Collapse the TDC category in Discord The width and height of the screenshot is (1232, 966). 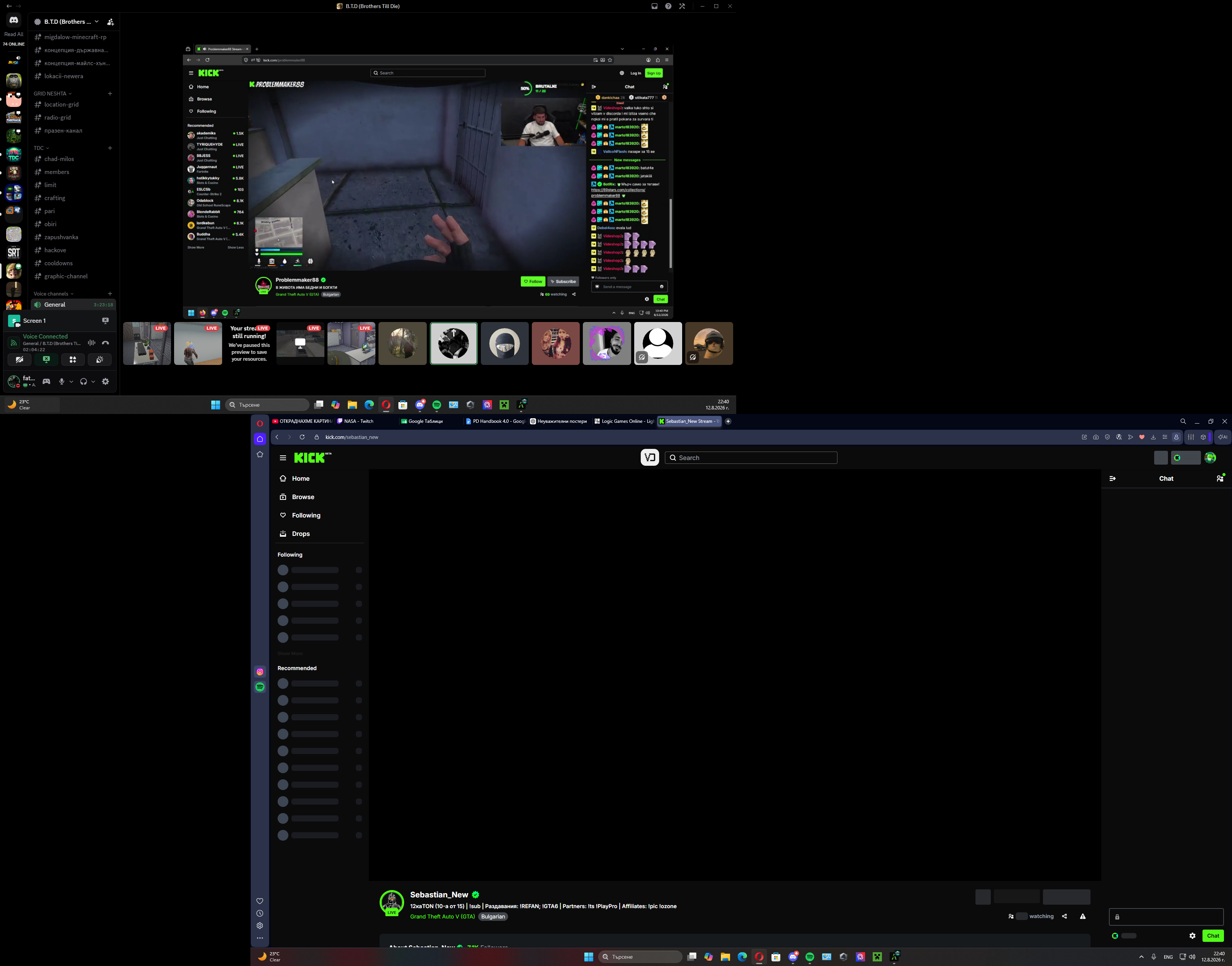pos(41,148)
